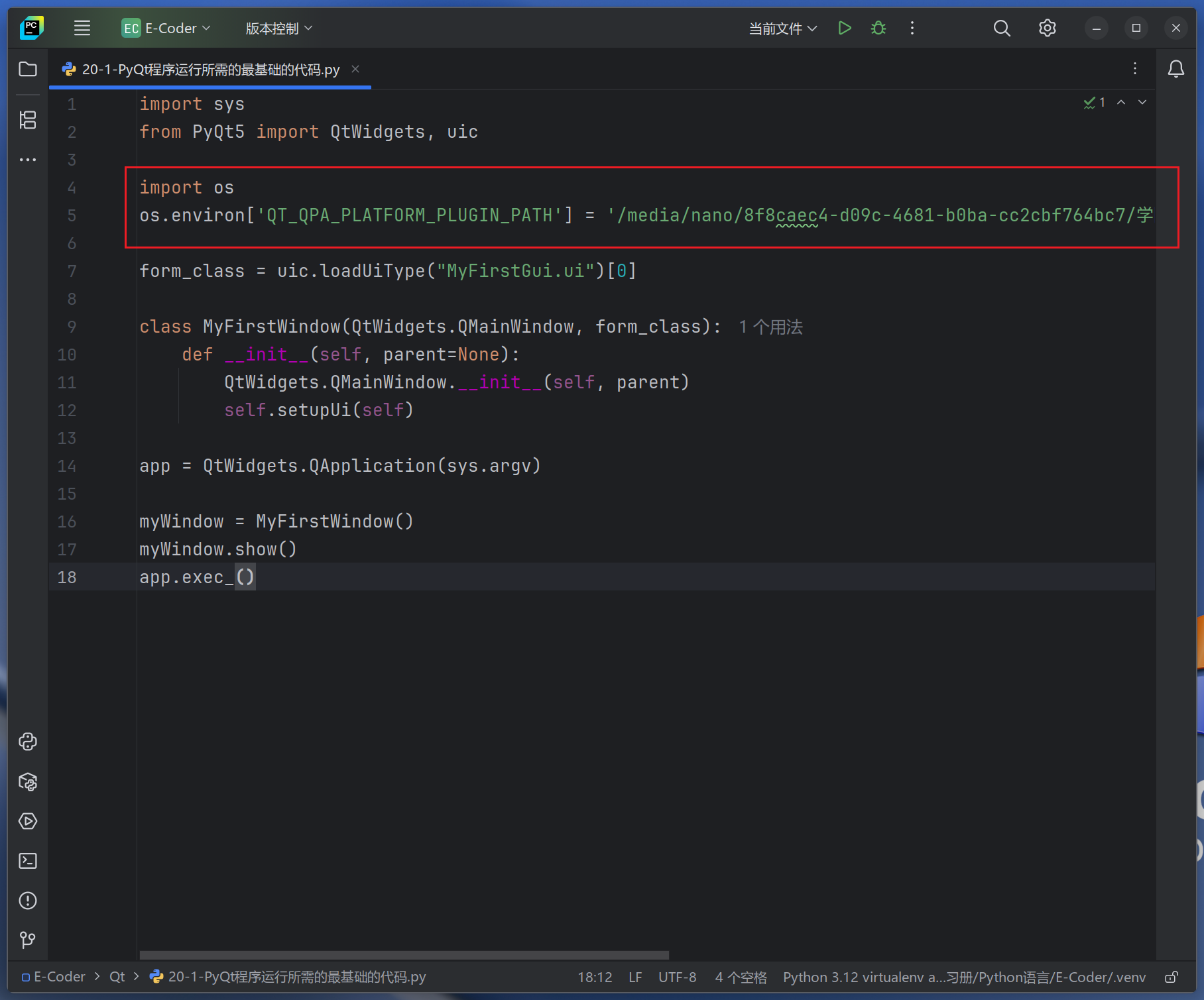Click the horizontal editor scrollbar
This screenshot has height=1000, width=1204.
404,955
